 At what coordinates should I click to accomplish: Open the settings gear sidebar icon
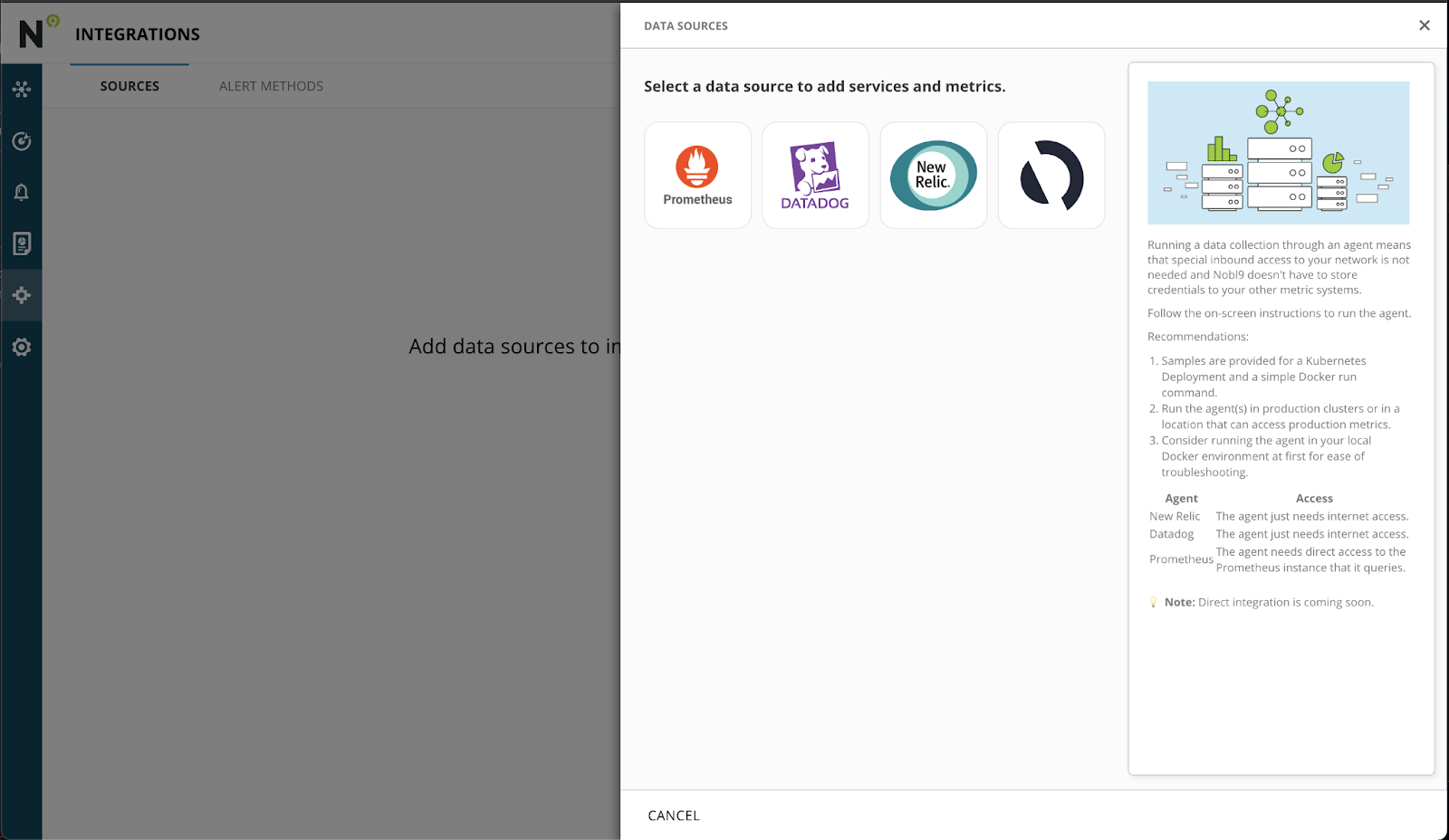[x=22, y=347]
